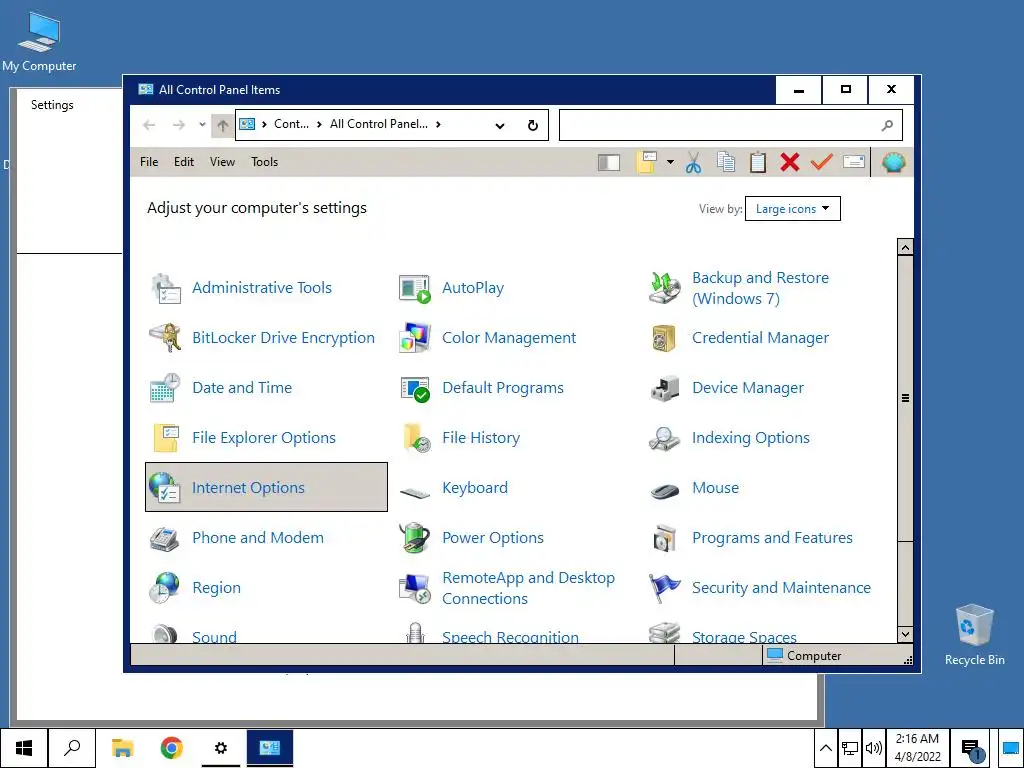Click the Paste clipboard toolbar icon
1024x768 pixels.
point(758,162)
